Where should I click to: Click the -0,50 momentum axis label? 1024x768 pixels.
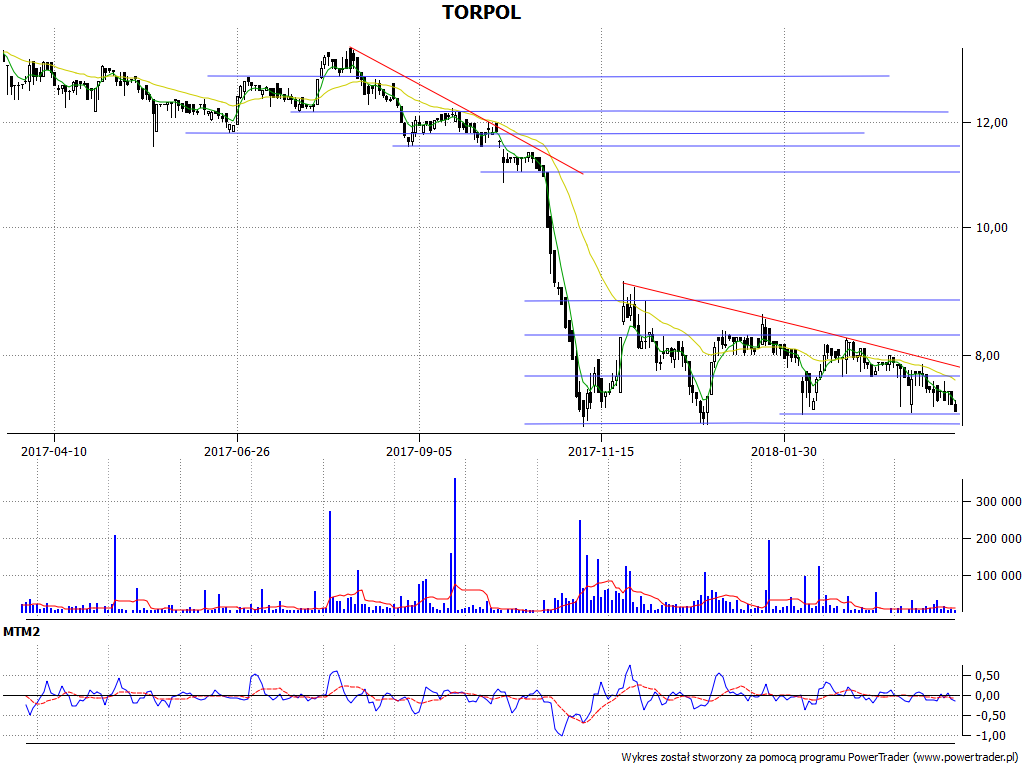click(x=992, y=716)
